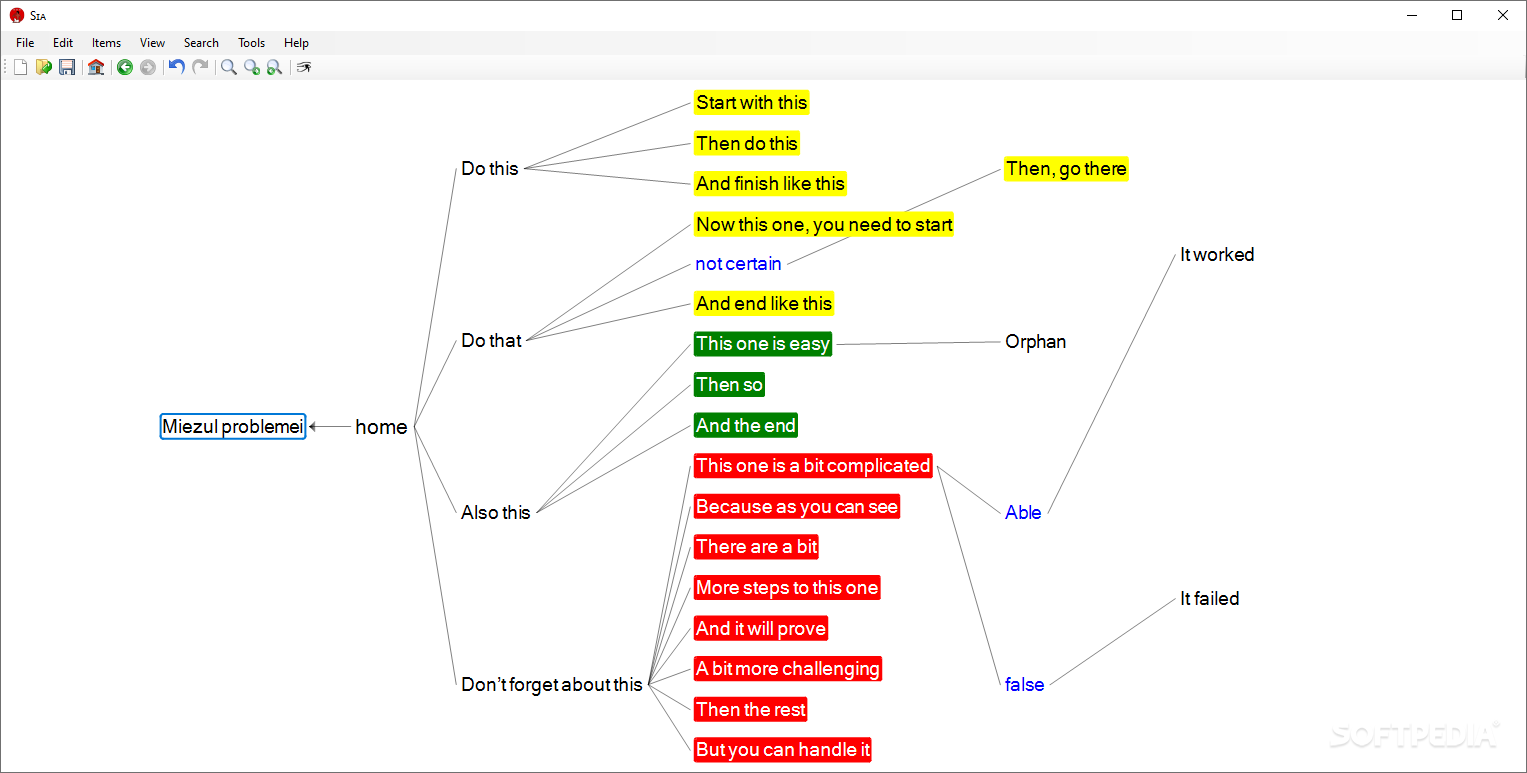
Task: Click the green 'This one is easy' node
Action: tap(763, 344)
